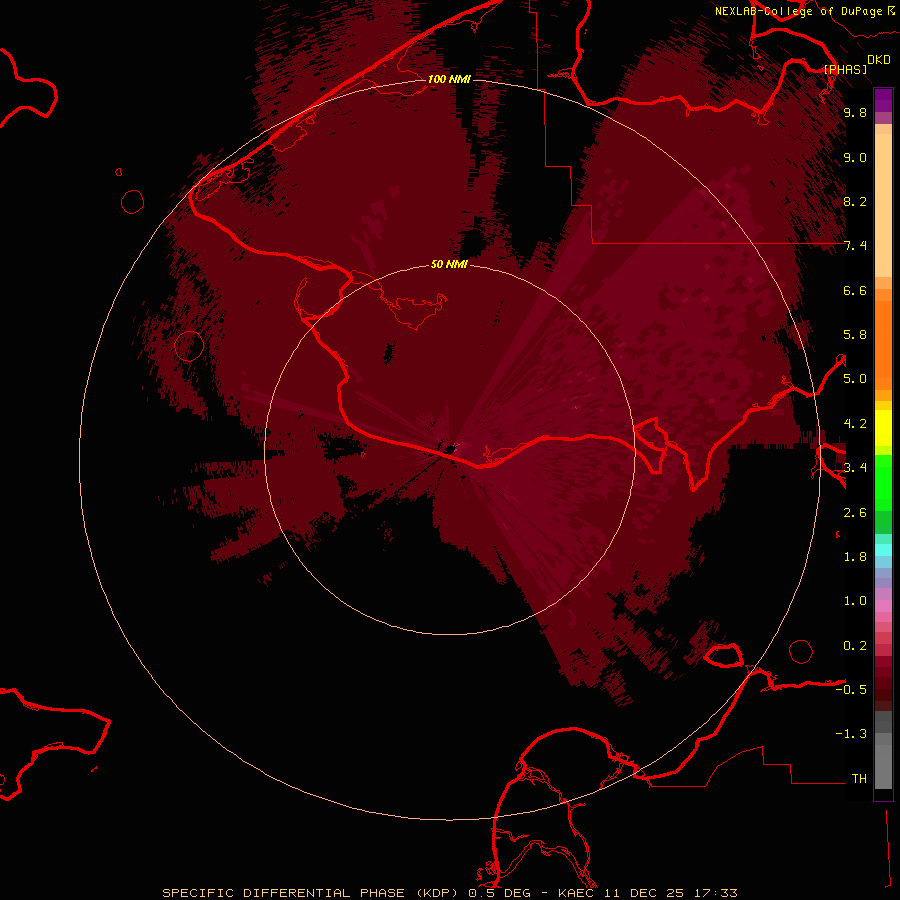
Task: Click the 3.4 scale value
Action: coord(855,468)
